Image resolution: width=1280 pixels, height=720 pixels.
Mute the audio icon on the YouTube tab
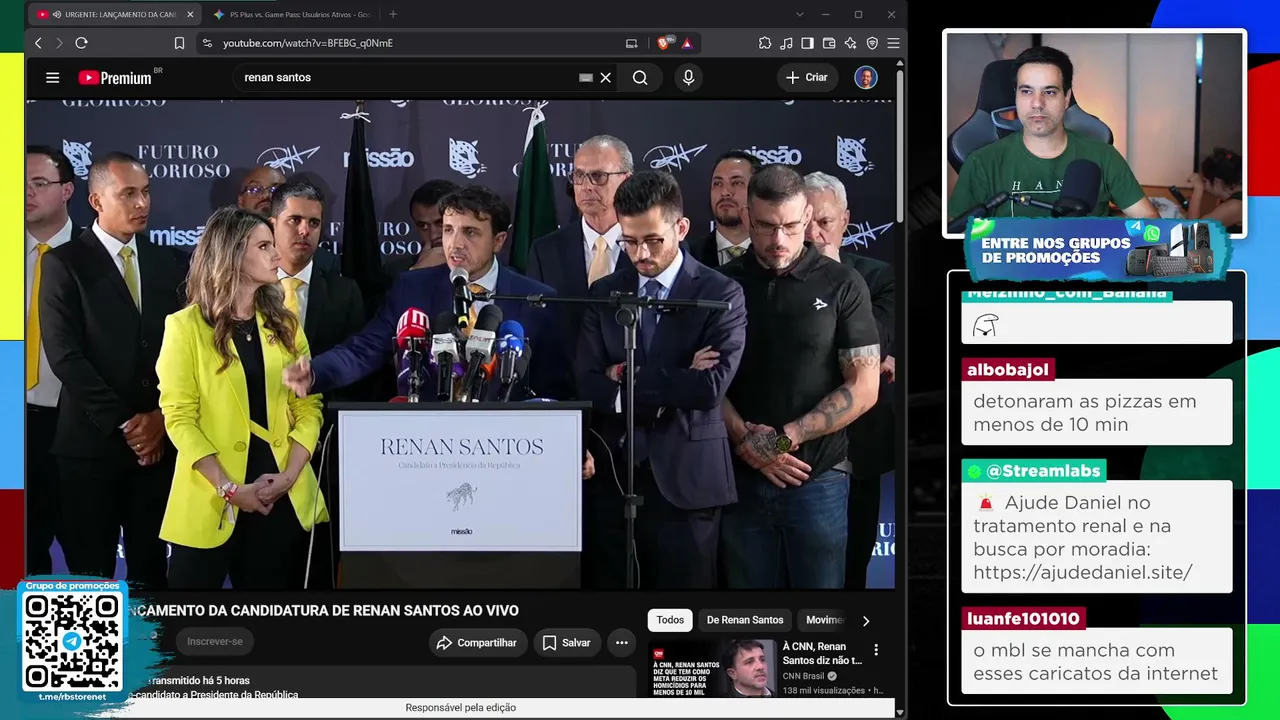point(56,15)
